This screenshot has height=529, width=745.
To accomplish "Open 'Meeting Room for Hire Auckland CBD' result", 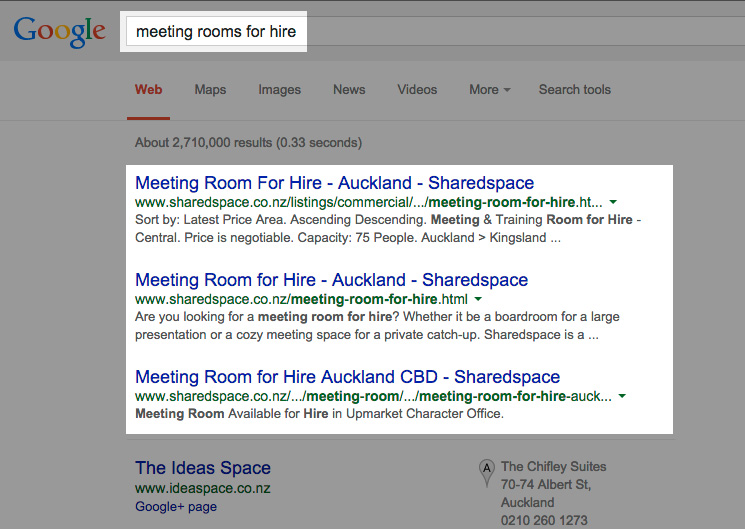I will 347,377.
